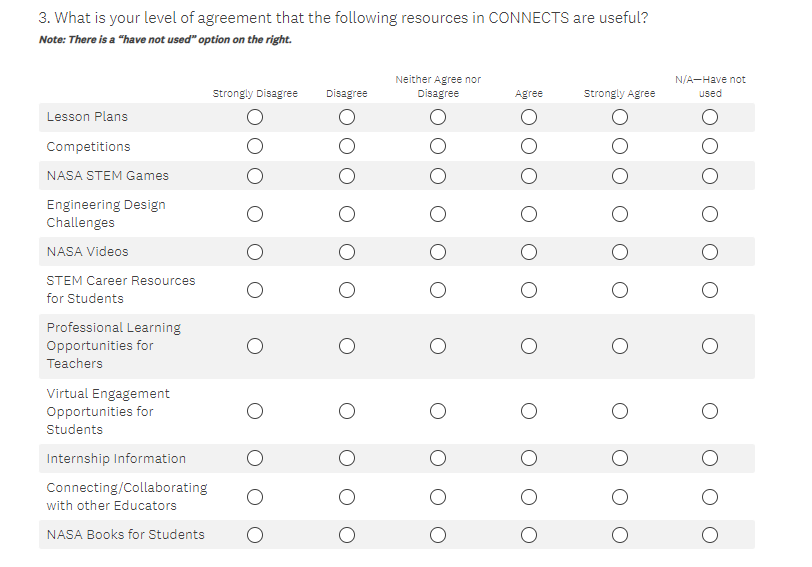Choose Disagree for NASA STEM Games
The width and height of the screenshot is (812, 567).
coord(346,176)
